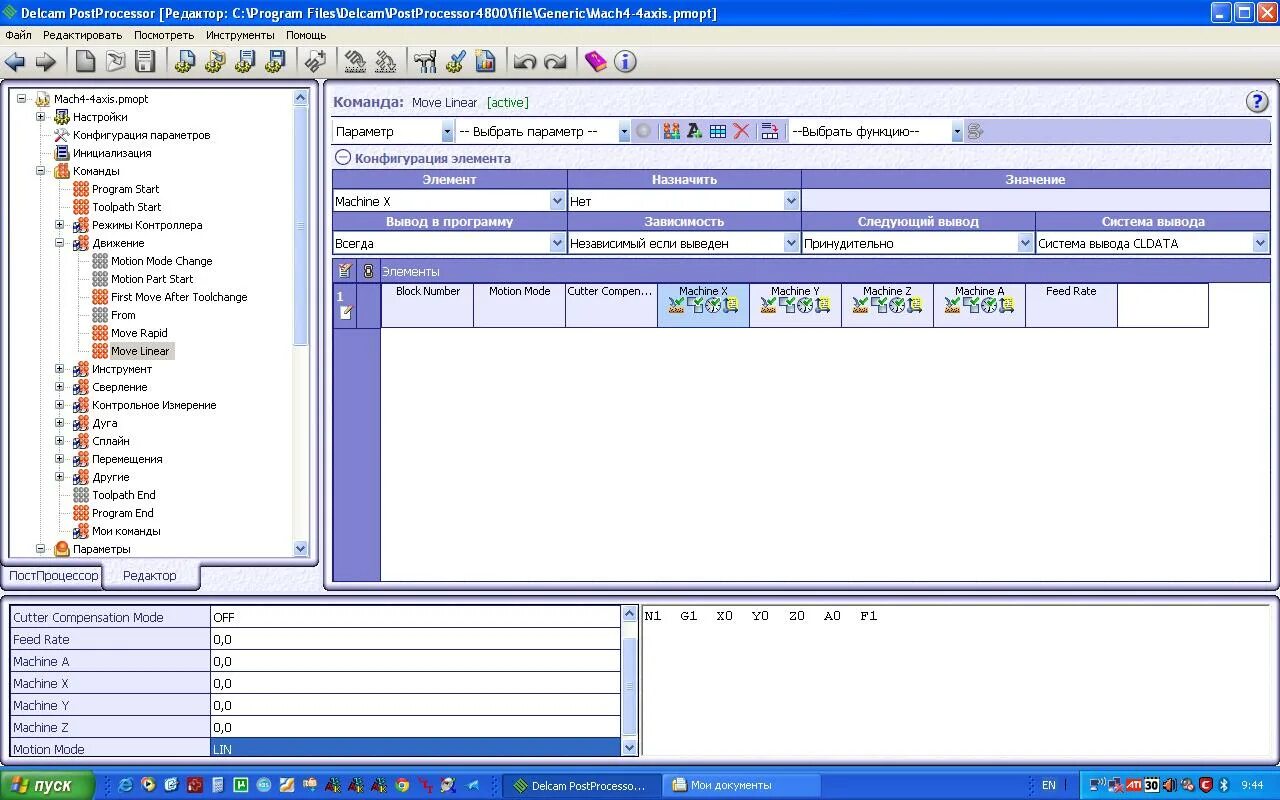Click the round help question mark button

[1257, 102]
